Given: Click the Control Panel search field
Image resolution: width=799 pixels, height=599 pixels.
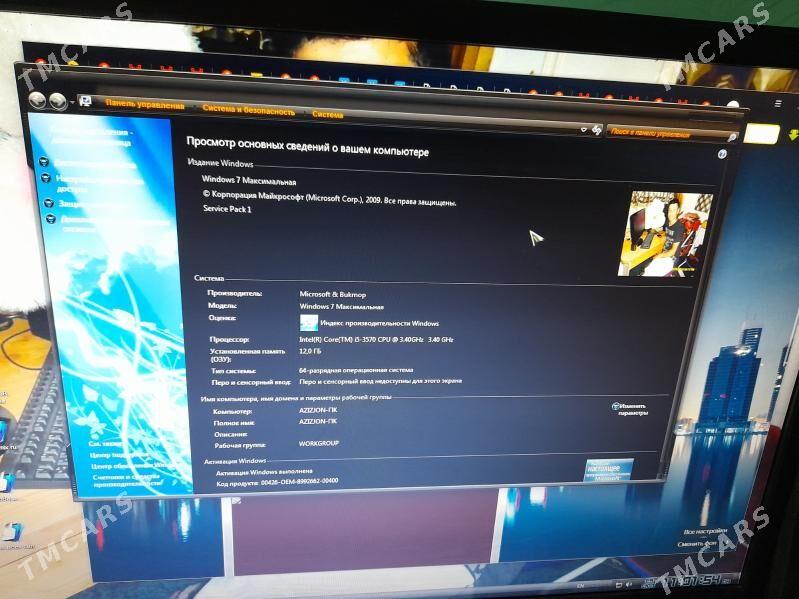Looking at the screenshot, I should point(665,134).
